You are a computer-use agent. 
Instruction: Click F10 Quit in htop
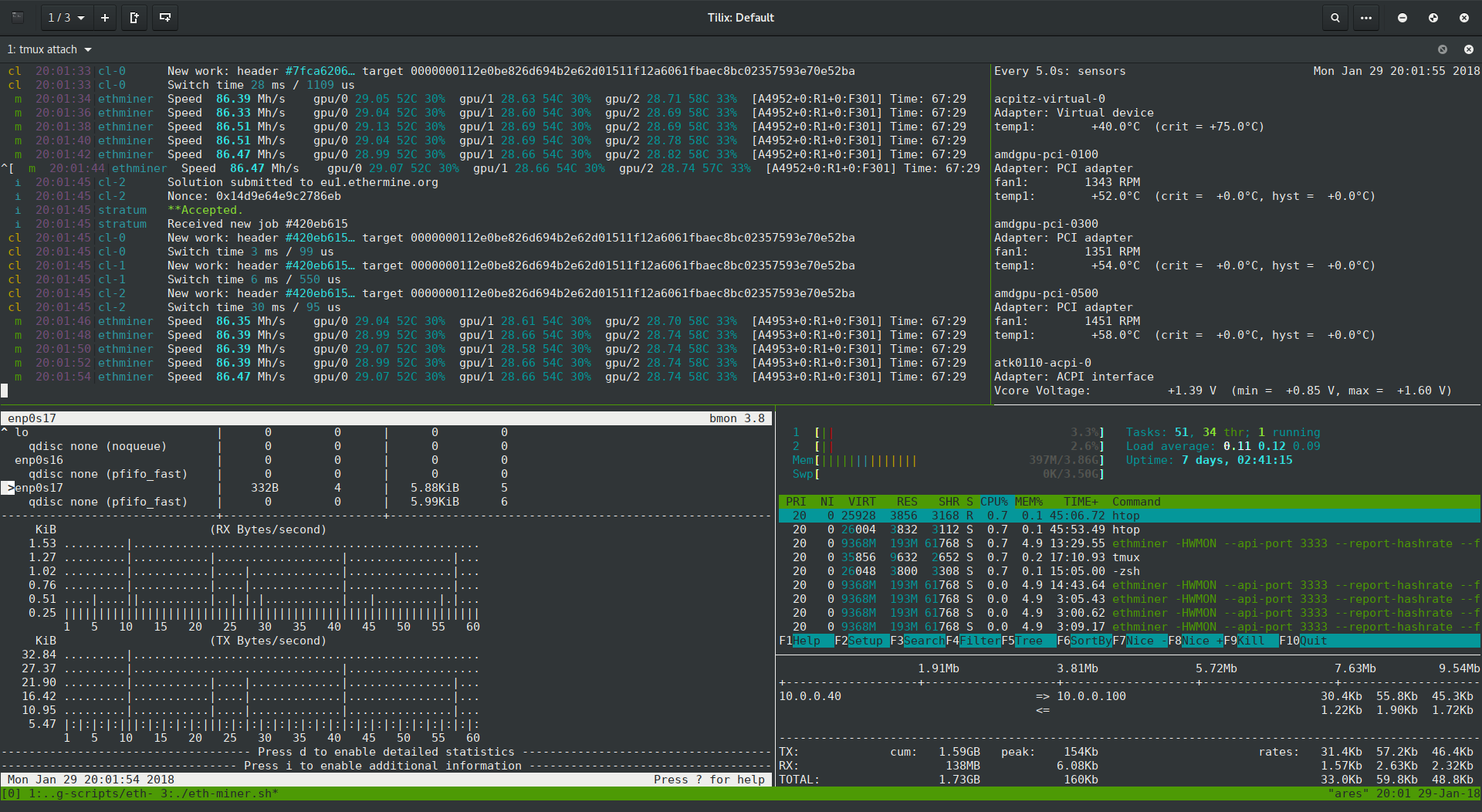pos(1303,641)
